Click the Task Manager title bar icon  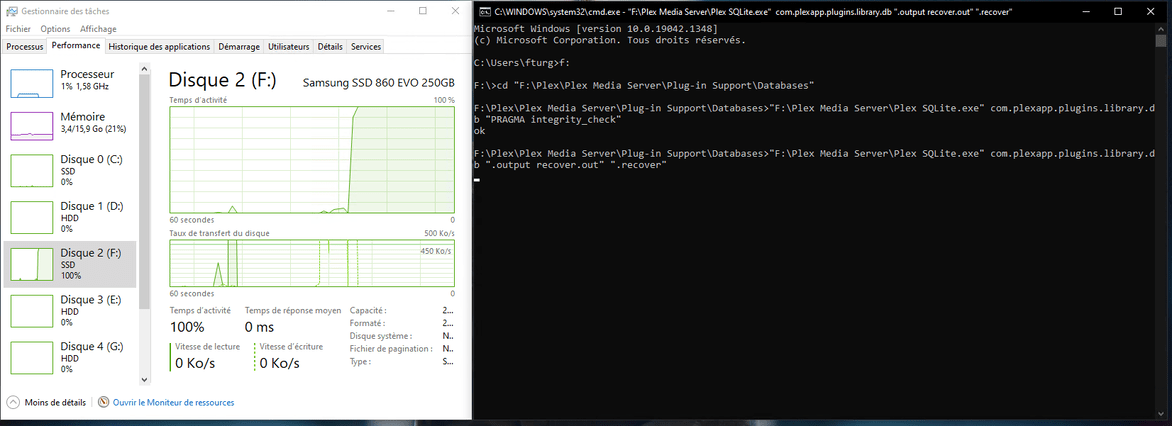(12, 11)
